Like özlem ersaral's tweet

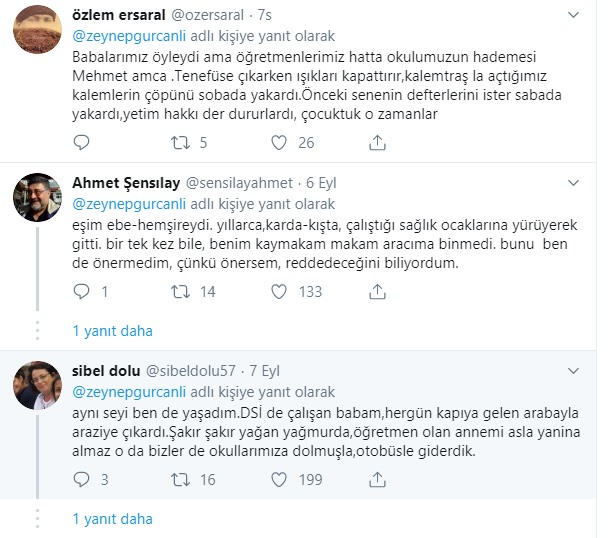pyautogui.click(x=280, y=143)
